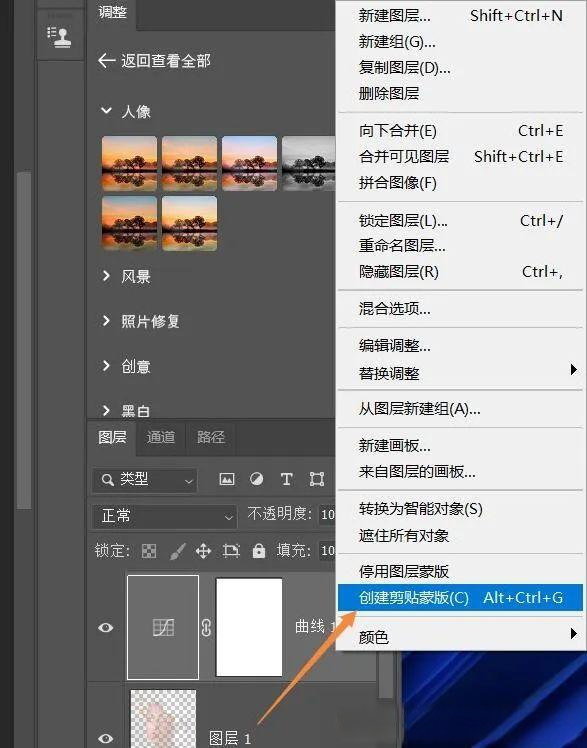Open the 替换调整 submenu arrow
The image size is (587, 748).
tap(574, 370)
